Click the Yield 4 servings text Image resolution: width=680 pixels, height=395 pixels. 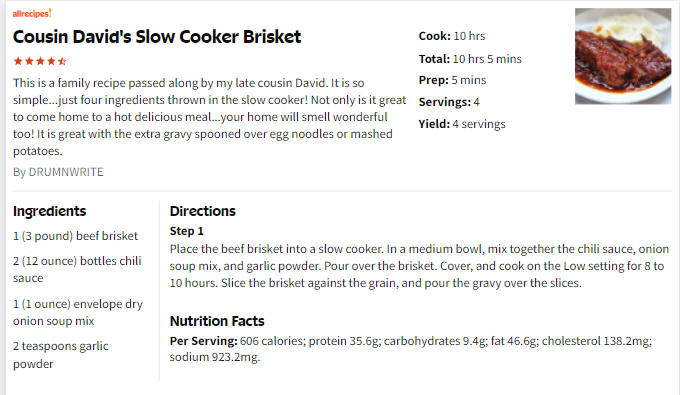[x=462, y=124]
